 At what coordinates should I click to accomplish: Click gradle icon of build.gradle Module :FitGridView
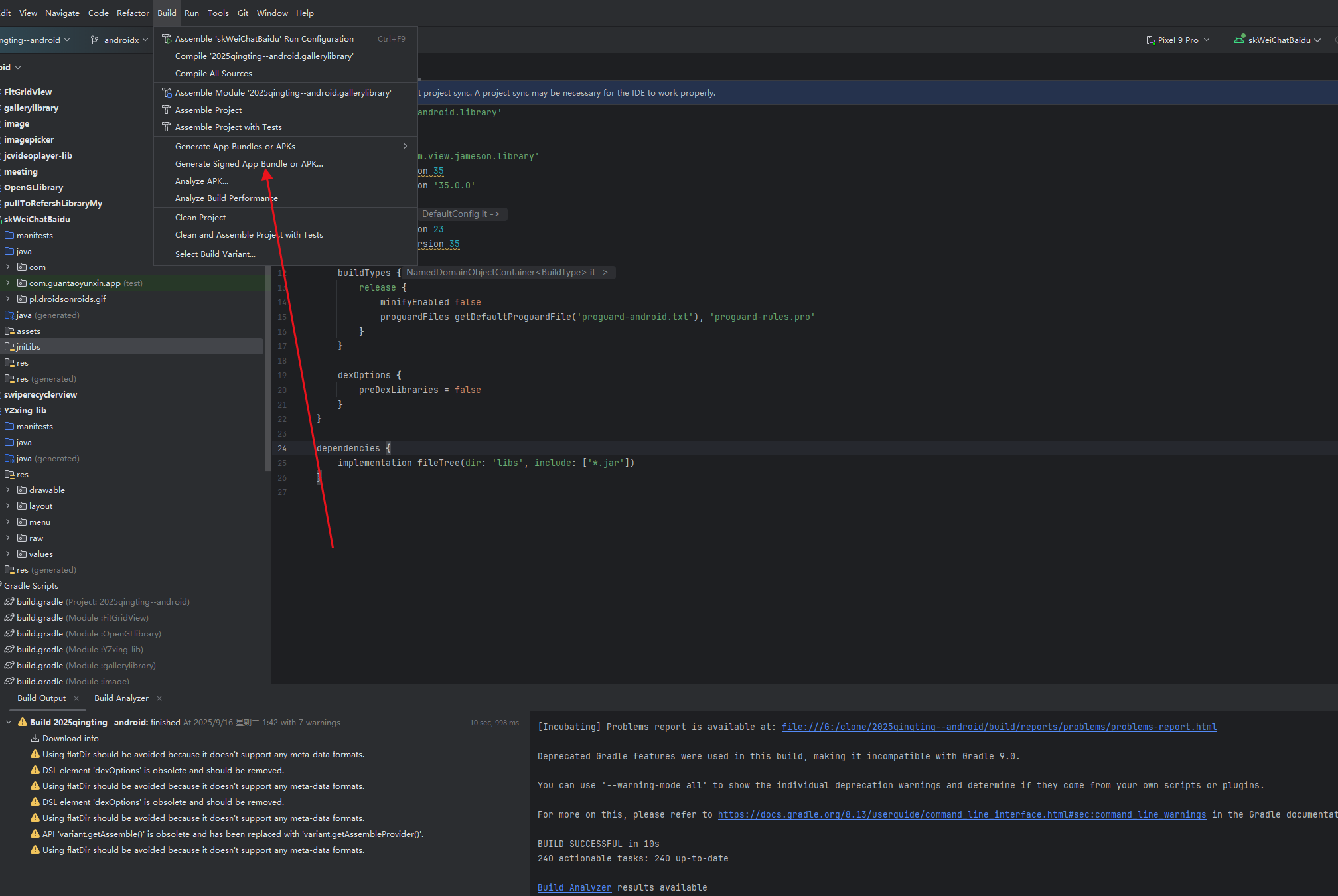(x=9, y=617)
